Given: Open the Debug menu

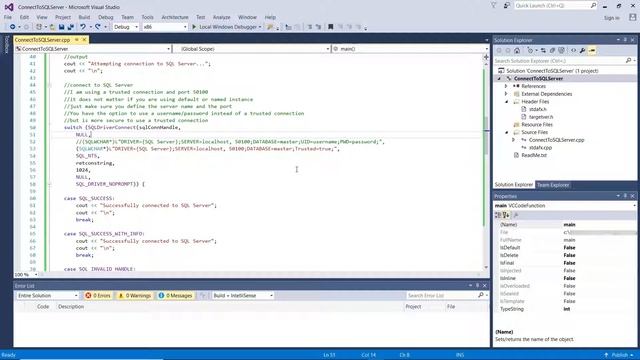Looking at the screenshot, I should (x=105, y=17).
